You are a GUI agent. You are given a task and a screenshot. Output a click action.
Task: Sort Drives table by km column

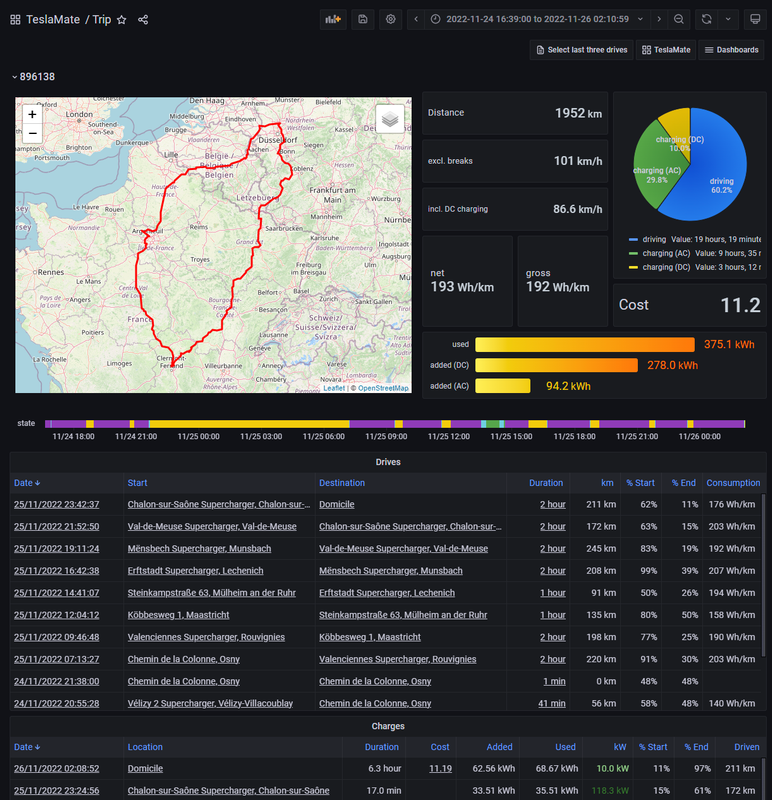[607, 483]
